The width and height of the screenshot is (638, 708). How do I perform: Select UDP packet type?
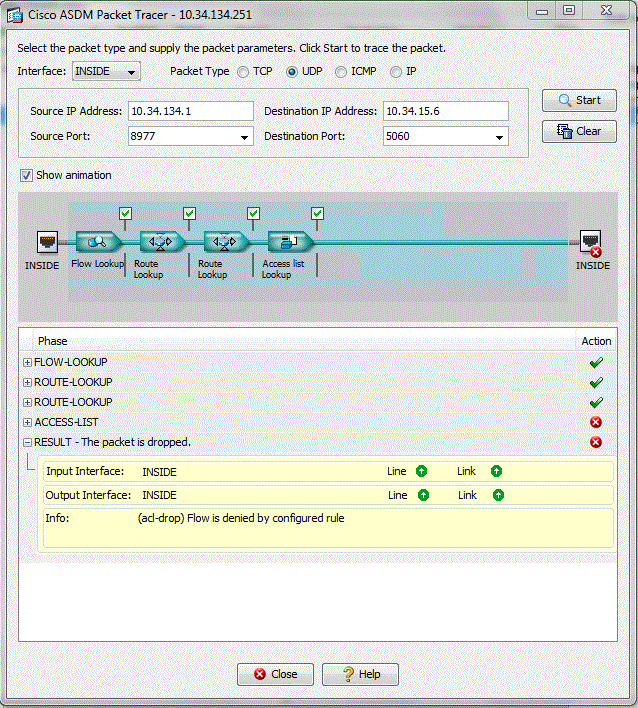[292, 72]
